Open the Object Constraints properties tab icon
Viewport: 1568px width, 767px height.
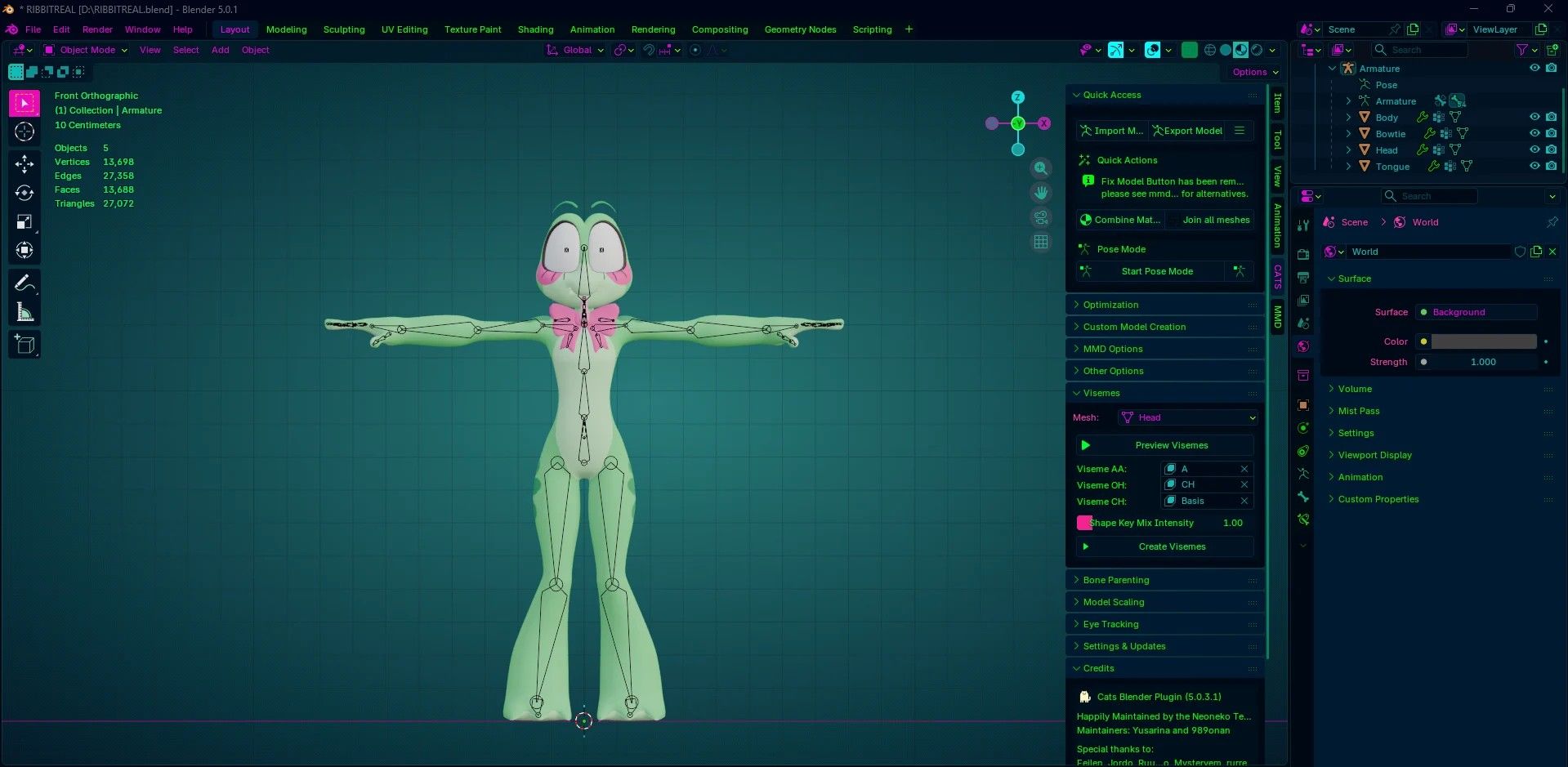(x=1303, y=451)
